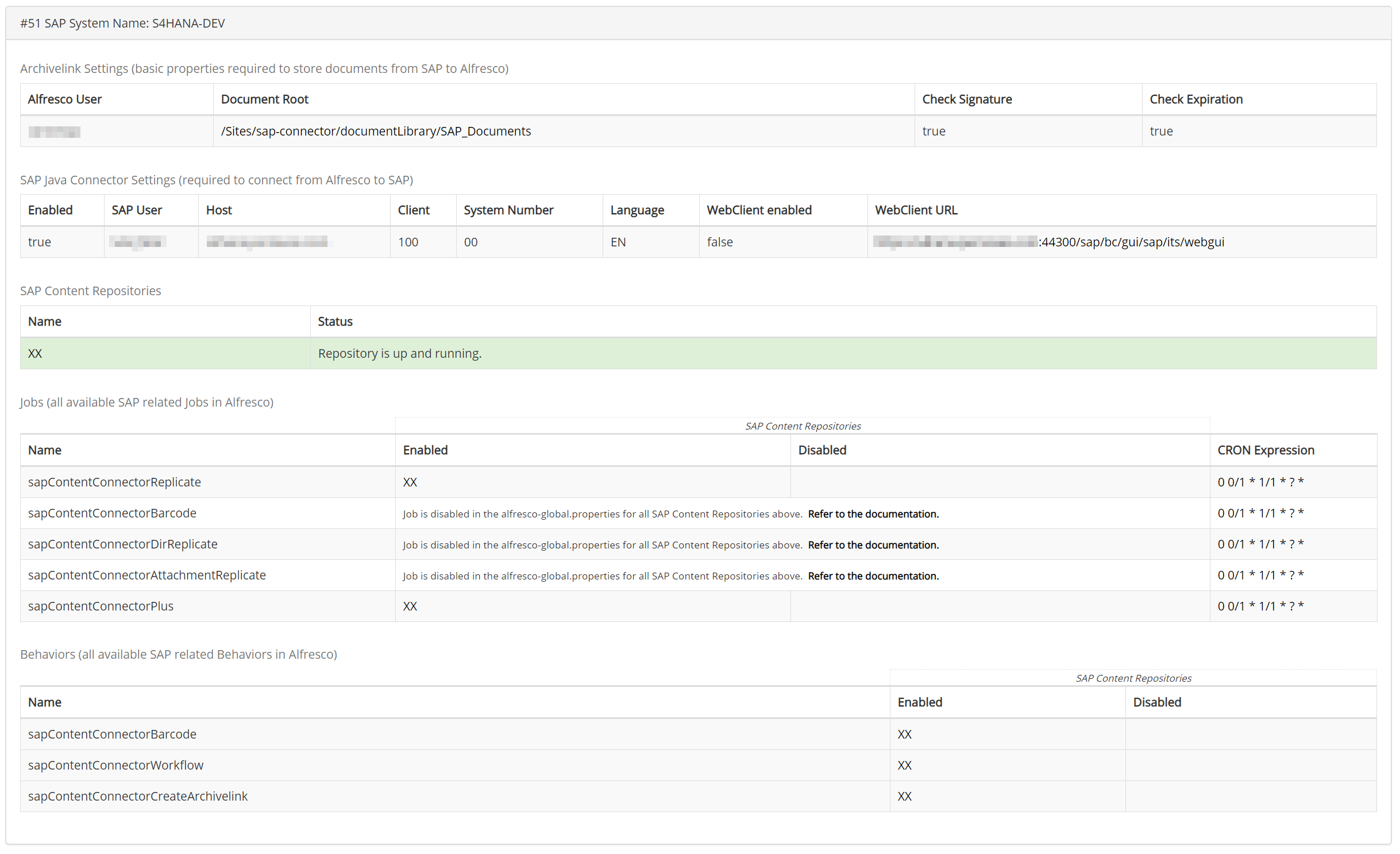Select the sapContentConnectorReplicate job row
Image resolution: width=1400 pixels, height=854 pixels.
click(115, 482)
